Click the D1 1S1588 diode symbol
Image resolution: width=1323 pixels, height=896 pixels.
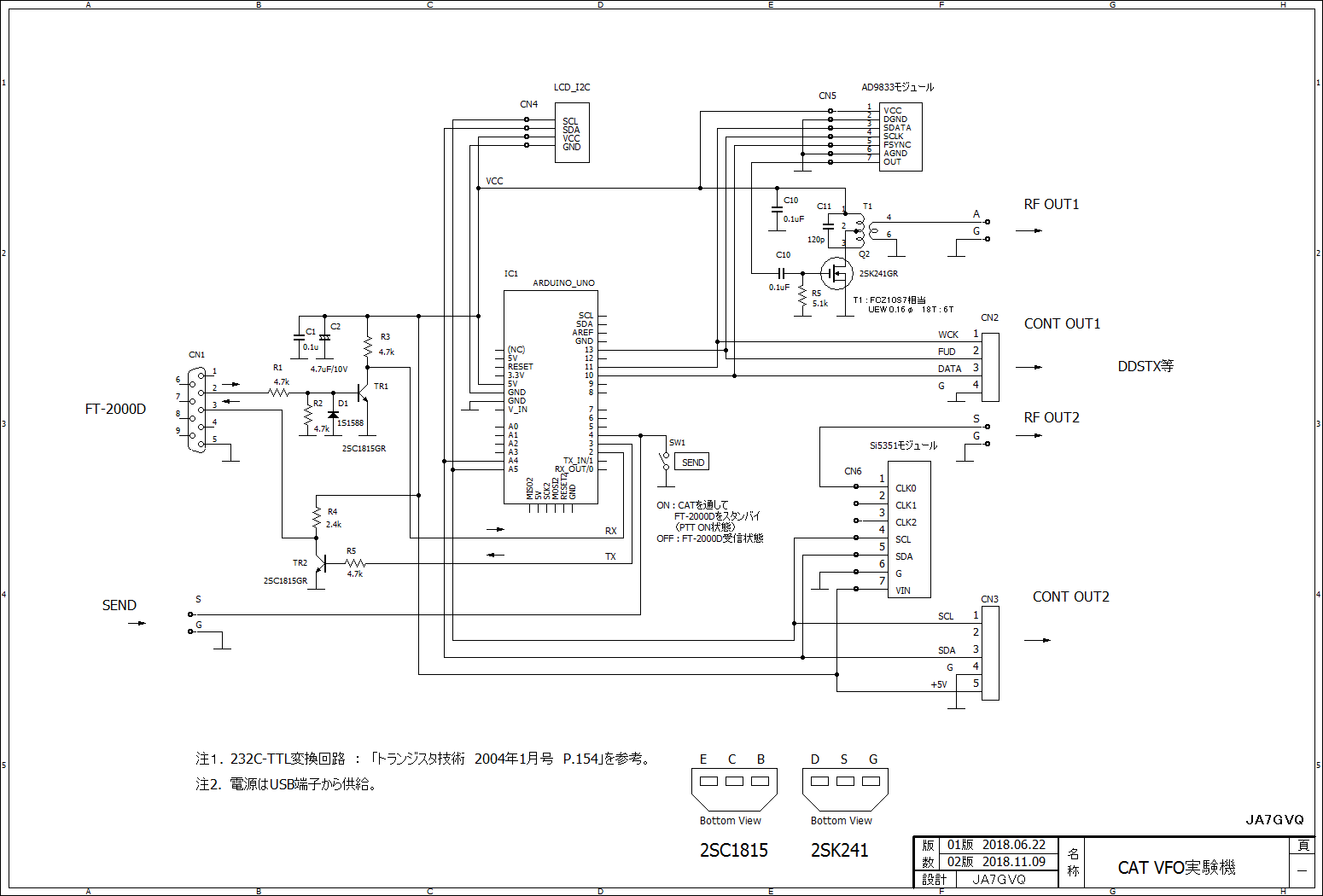(333, 414)
